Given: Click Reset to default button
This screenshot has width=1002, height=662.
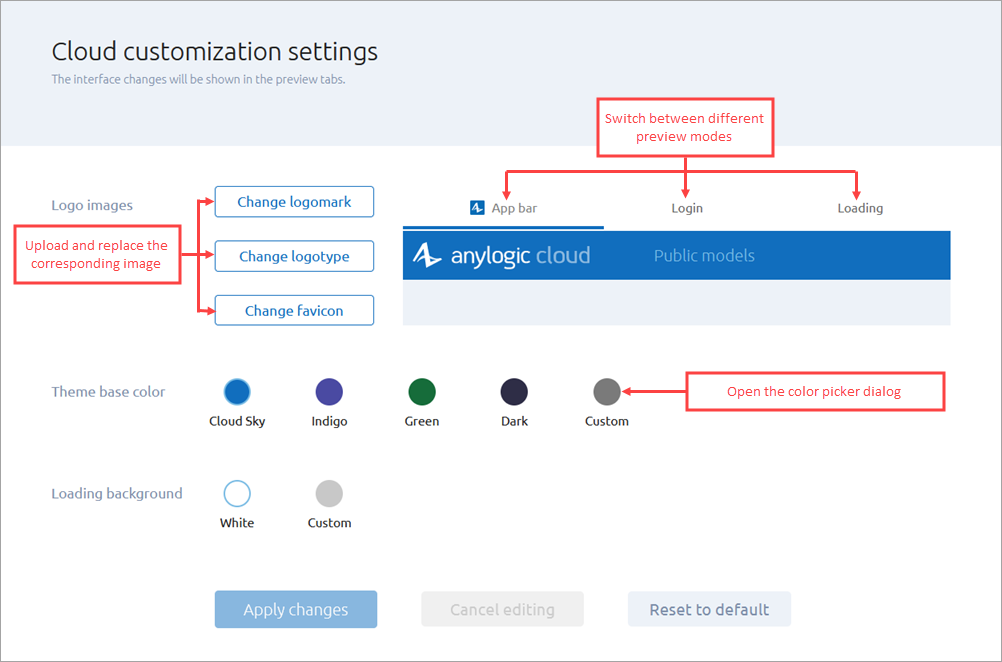Looking at the screenshot, I should pyautogui.click(x=709, y=610).
